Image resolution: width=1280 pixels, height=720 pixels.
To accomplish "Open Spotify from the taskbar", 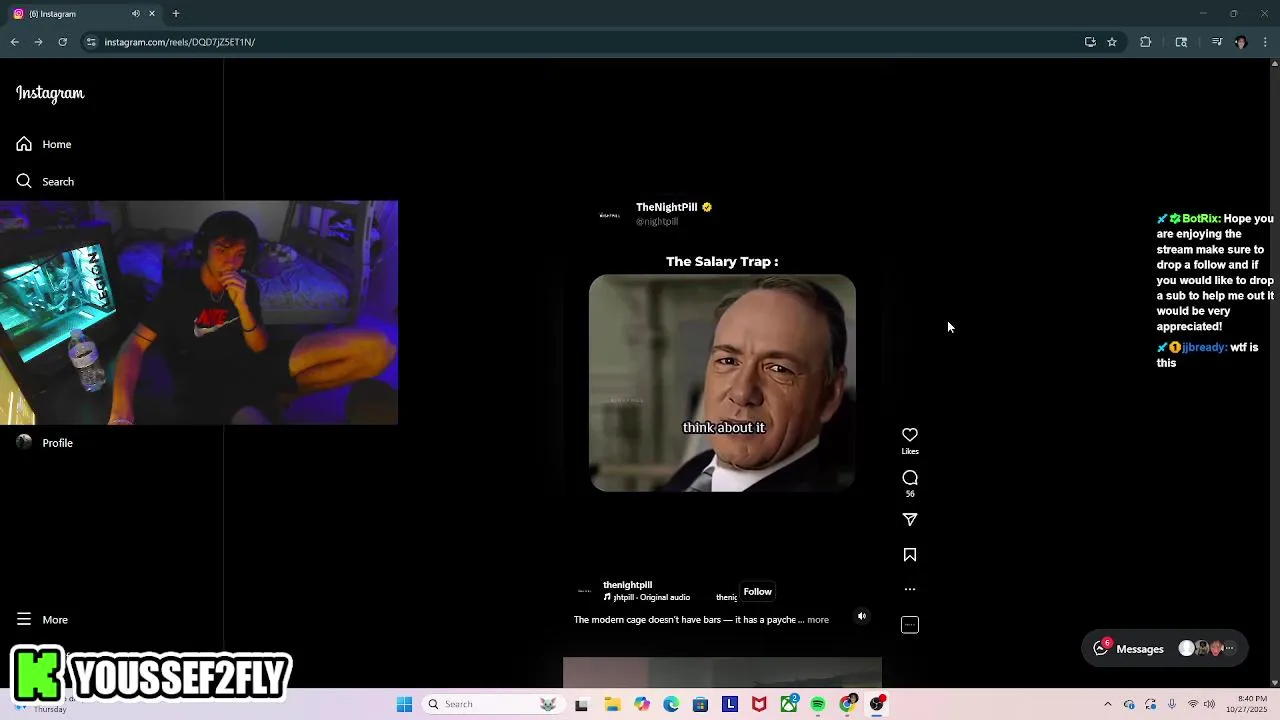I will pos(818,704).
